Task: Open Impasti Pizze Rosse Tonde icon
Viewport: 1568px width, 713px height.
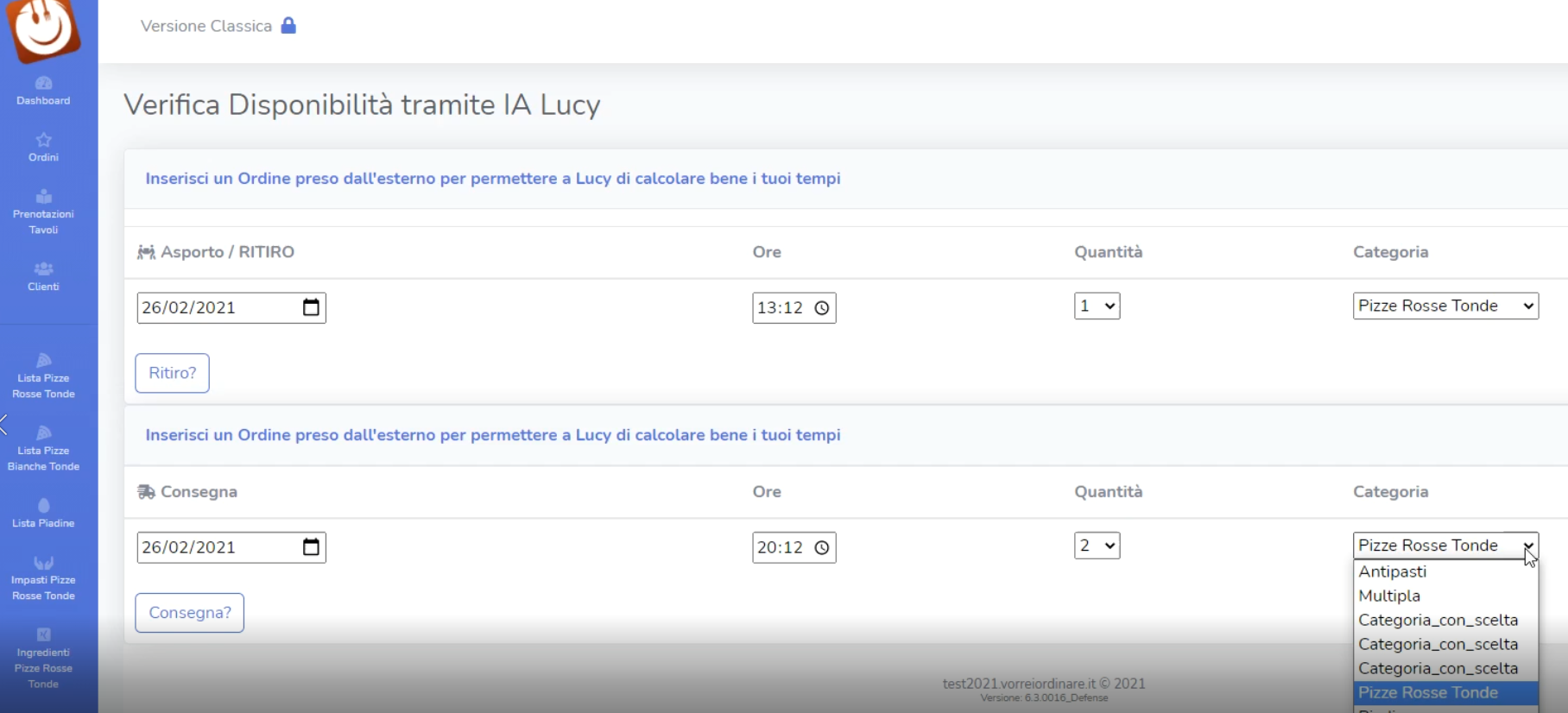Action: click(43, 564)
